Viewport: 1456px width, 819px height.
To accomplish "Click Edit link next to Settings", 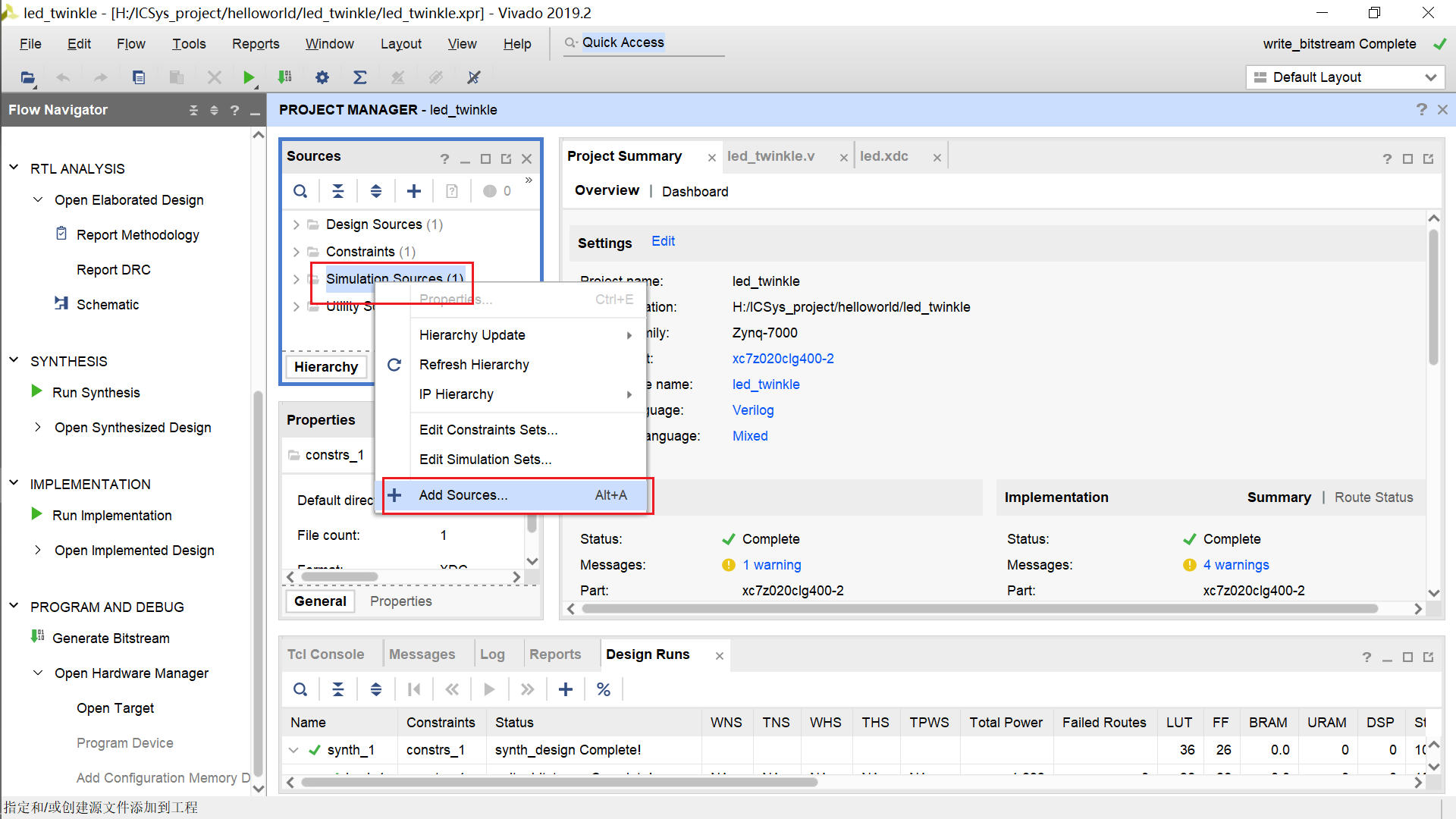I will click(x=663, y=241).
